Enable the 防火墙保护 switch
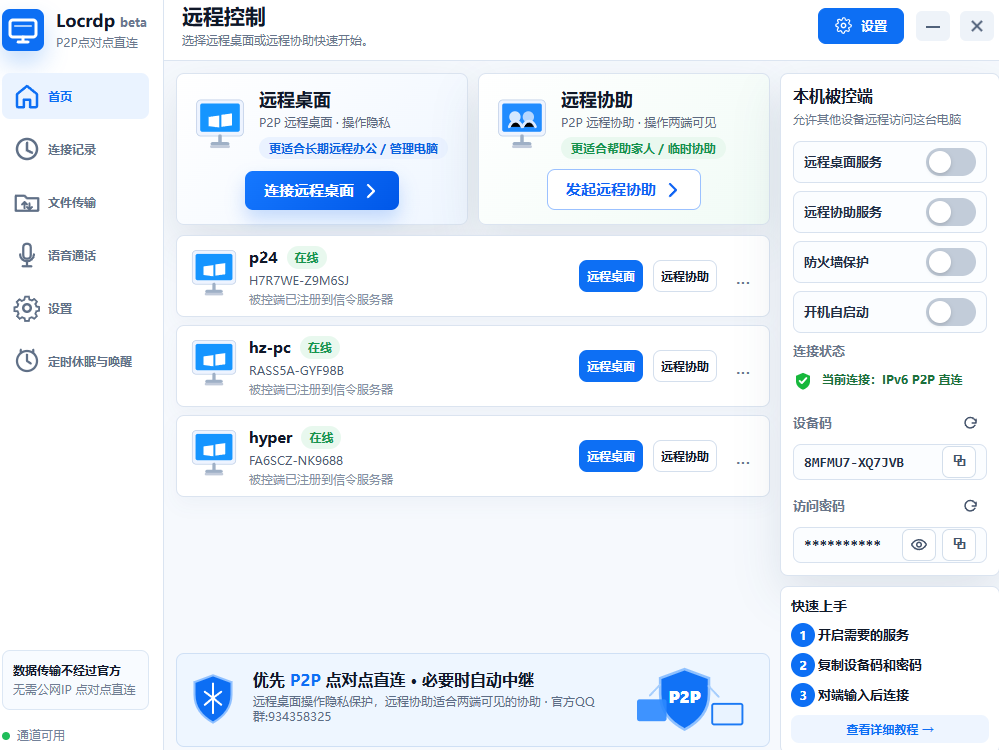This screenshot has width=999, height=750. [951, 262]
